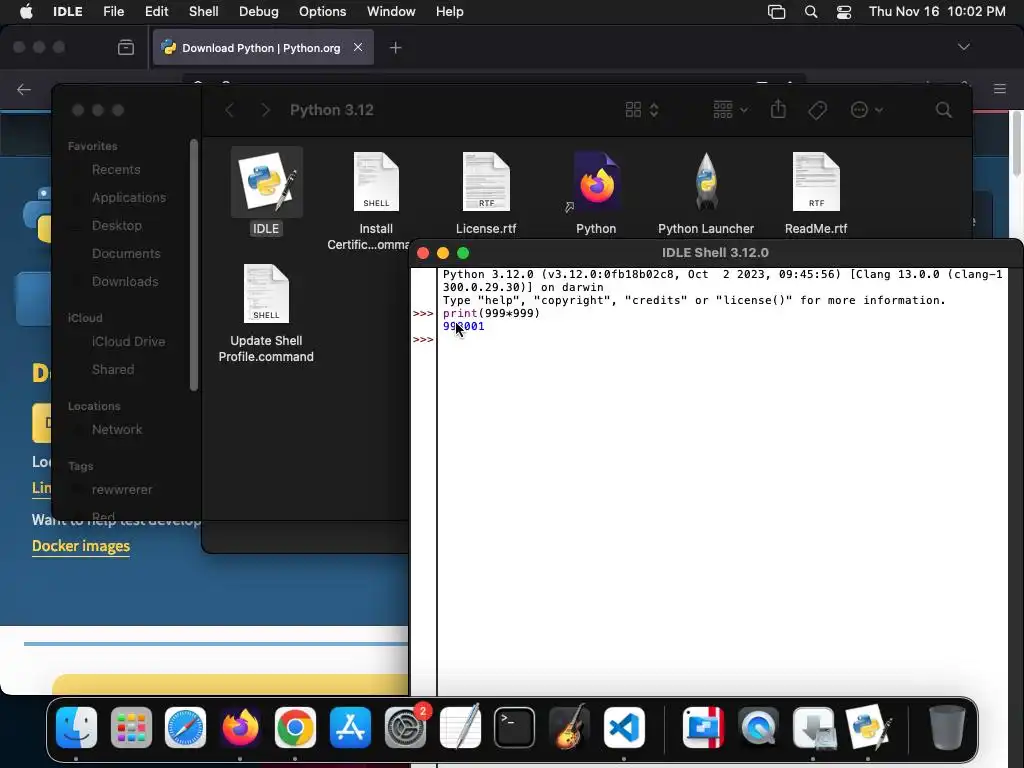Open Finder from the Dock

(x=76, y=728)
